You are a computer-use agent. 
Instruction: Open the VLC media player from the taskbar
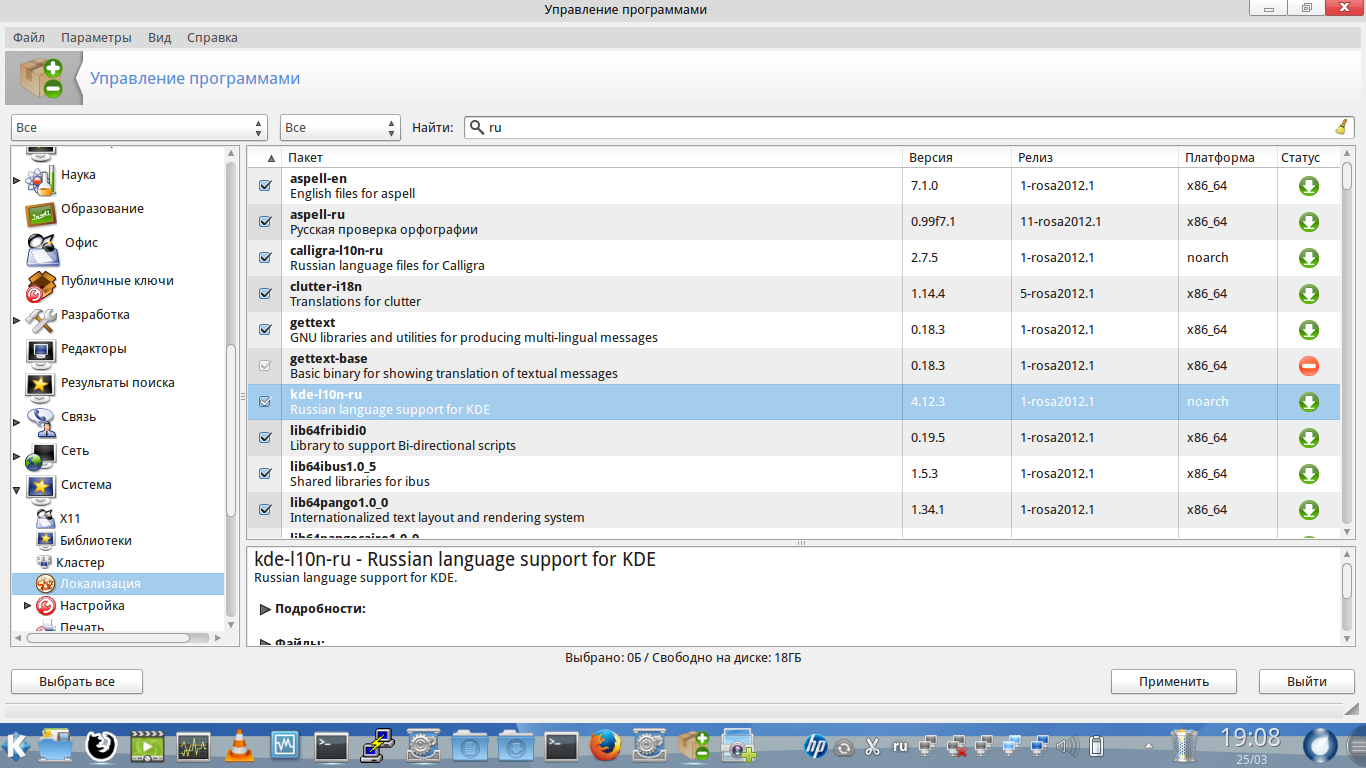(x=239, y=745)
